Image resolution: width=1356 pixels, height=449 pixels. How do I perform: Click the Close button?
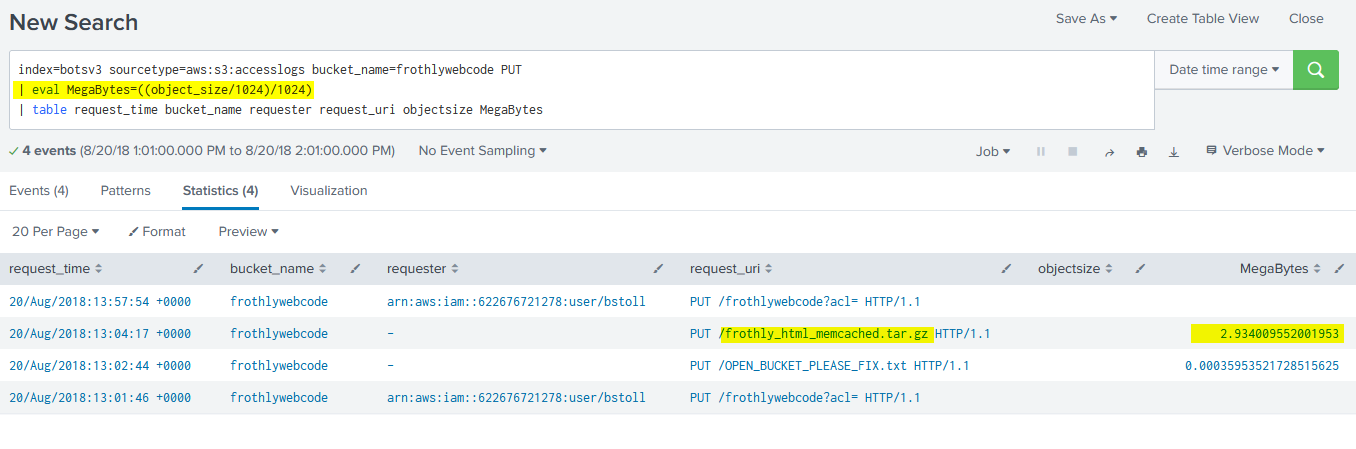(1306, 18)
